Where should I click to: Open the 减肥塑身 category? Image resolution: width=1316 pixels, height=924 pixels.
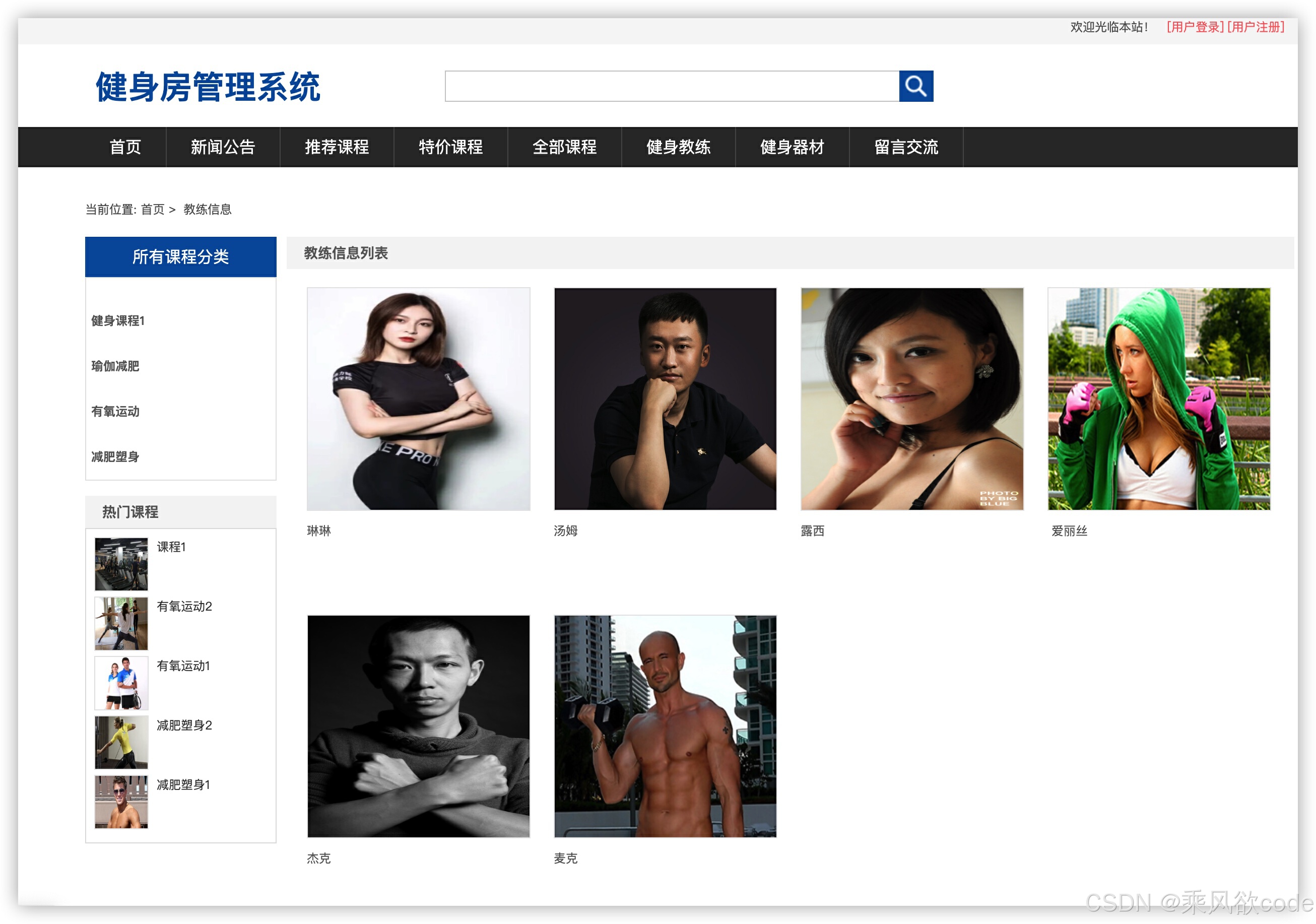(x=115, y=456)
